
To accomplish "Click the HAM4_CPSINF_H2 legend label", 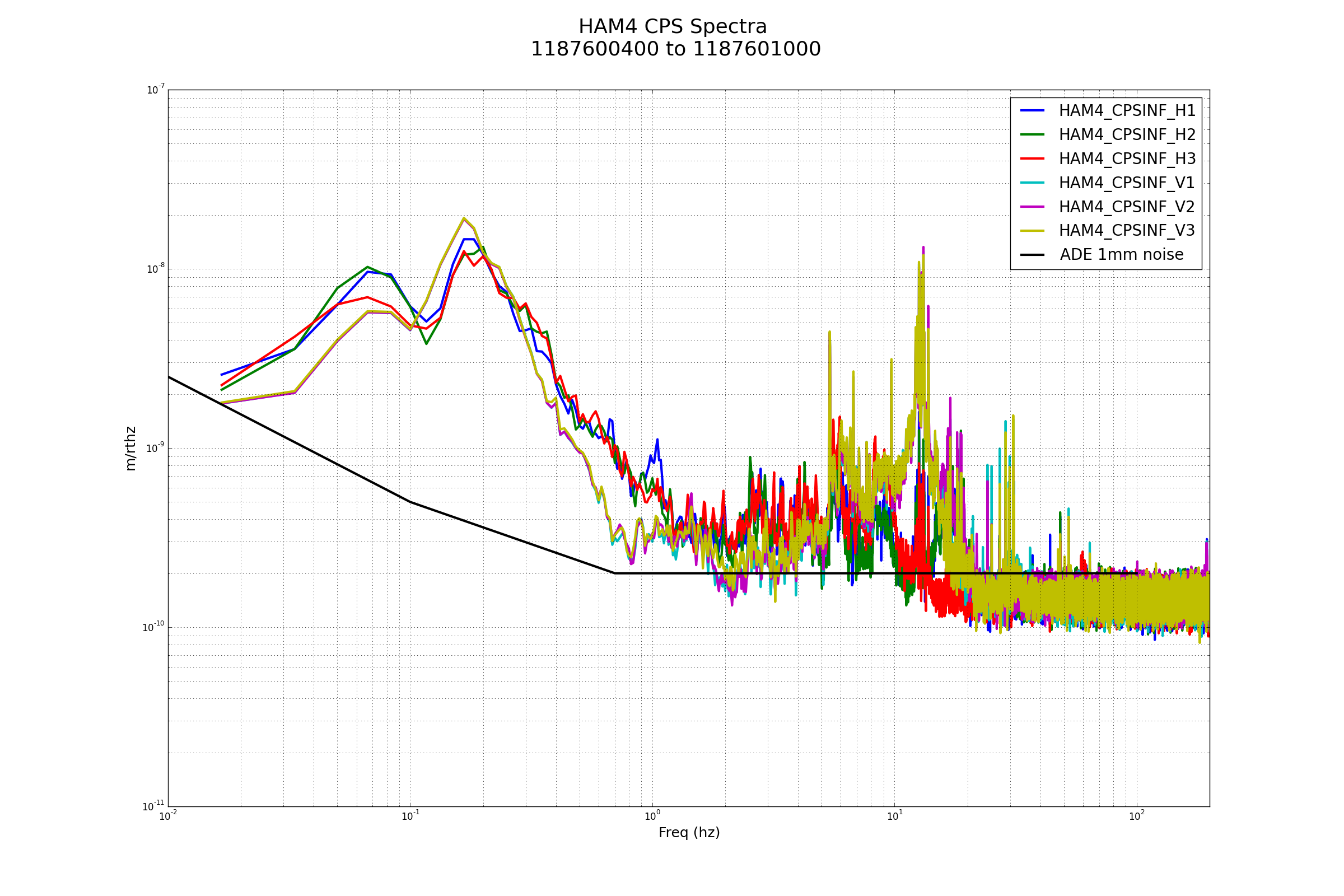I will pos(1127,135).
